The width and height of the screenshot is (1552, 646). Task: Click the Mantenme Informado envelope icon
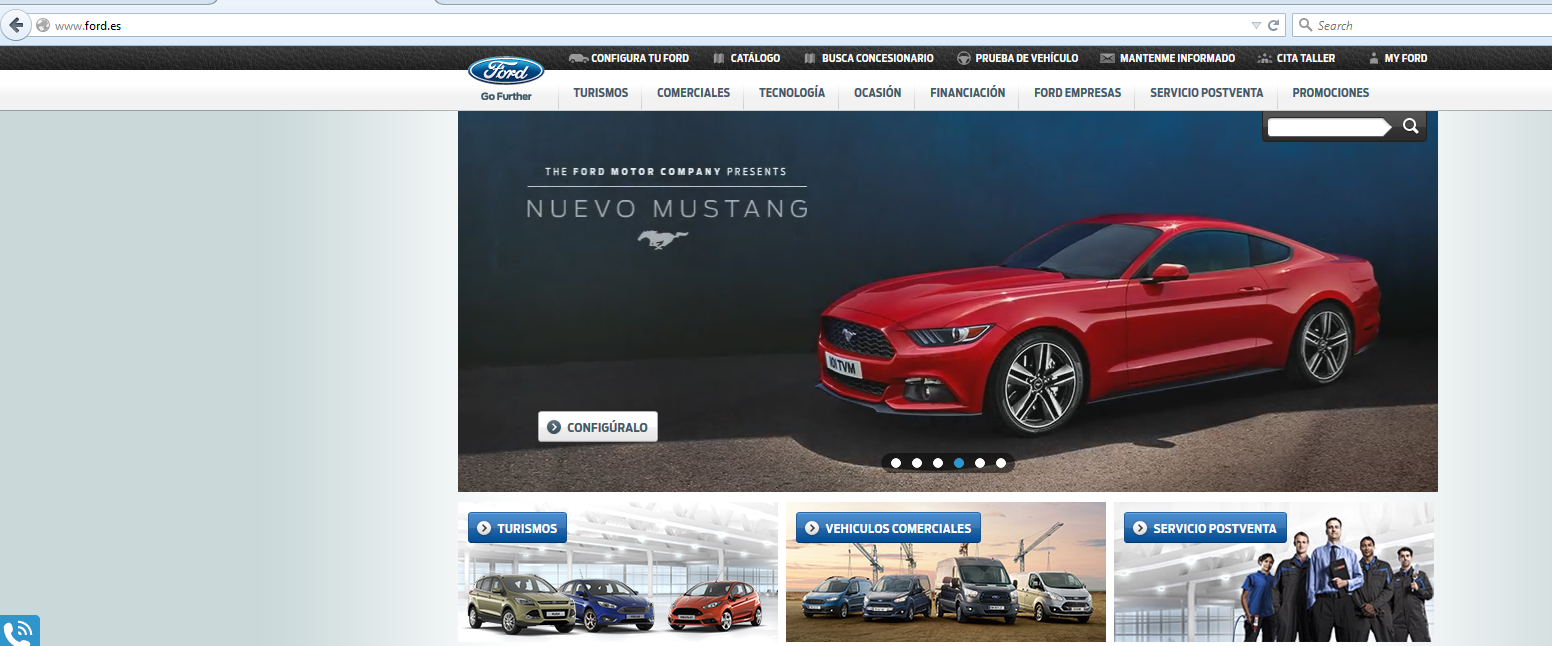1107,58
